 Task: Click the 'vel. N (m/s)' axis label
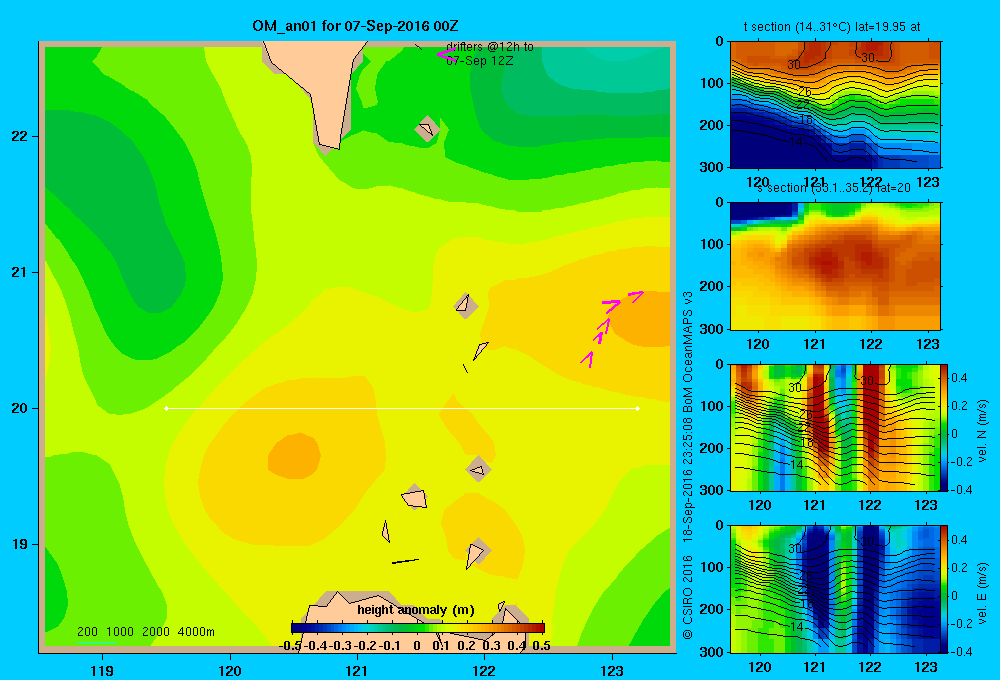coord(982,431)
